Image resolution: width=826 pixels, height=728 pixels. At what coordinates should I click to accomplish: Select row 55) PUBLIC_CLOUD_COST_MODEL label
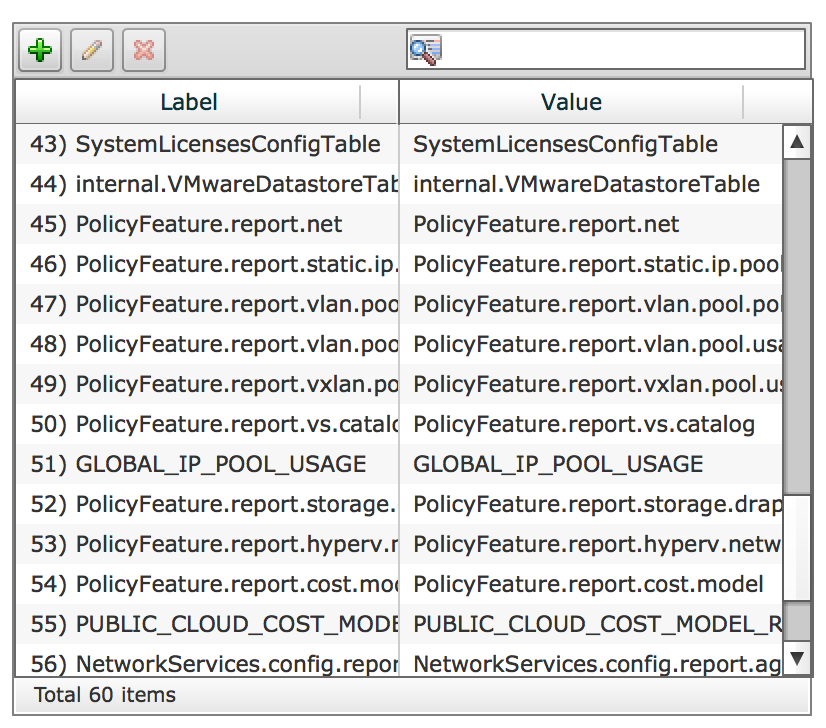pyautogui.click(x=206, y=625)
